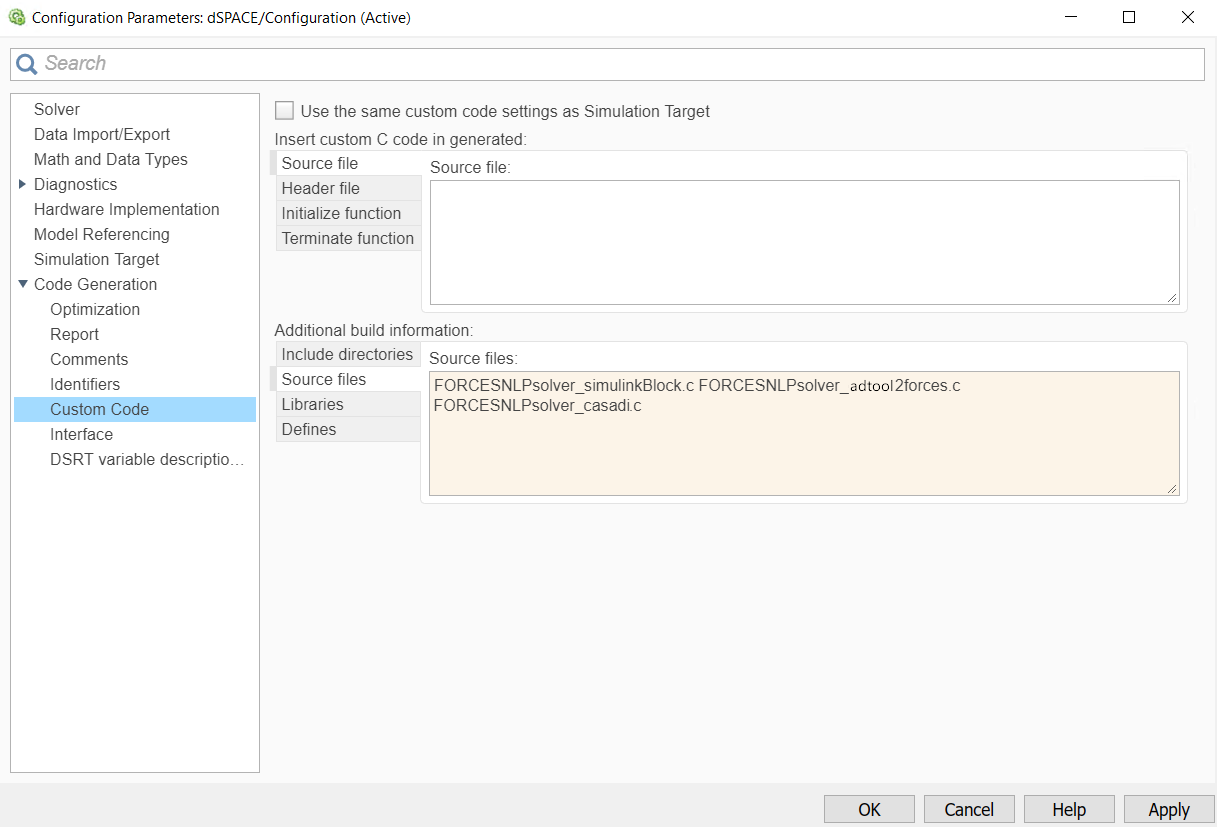Screen dimensions: 1217x827
Task: Select Hardware Implementation in the tree
Action: [126, 209]
